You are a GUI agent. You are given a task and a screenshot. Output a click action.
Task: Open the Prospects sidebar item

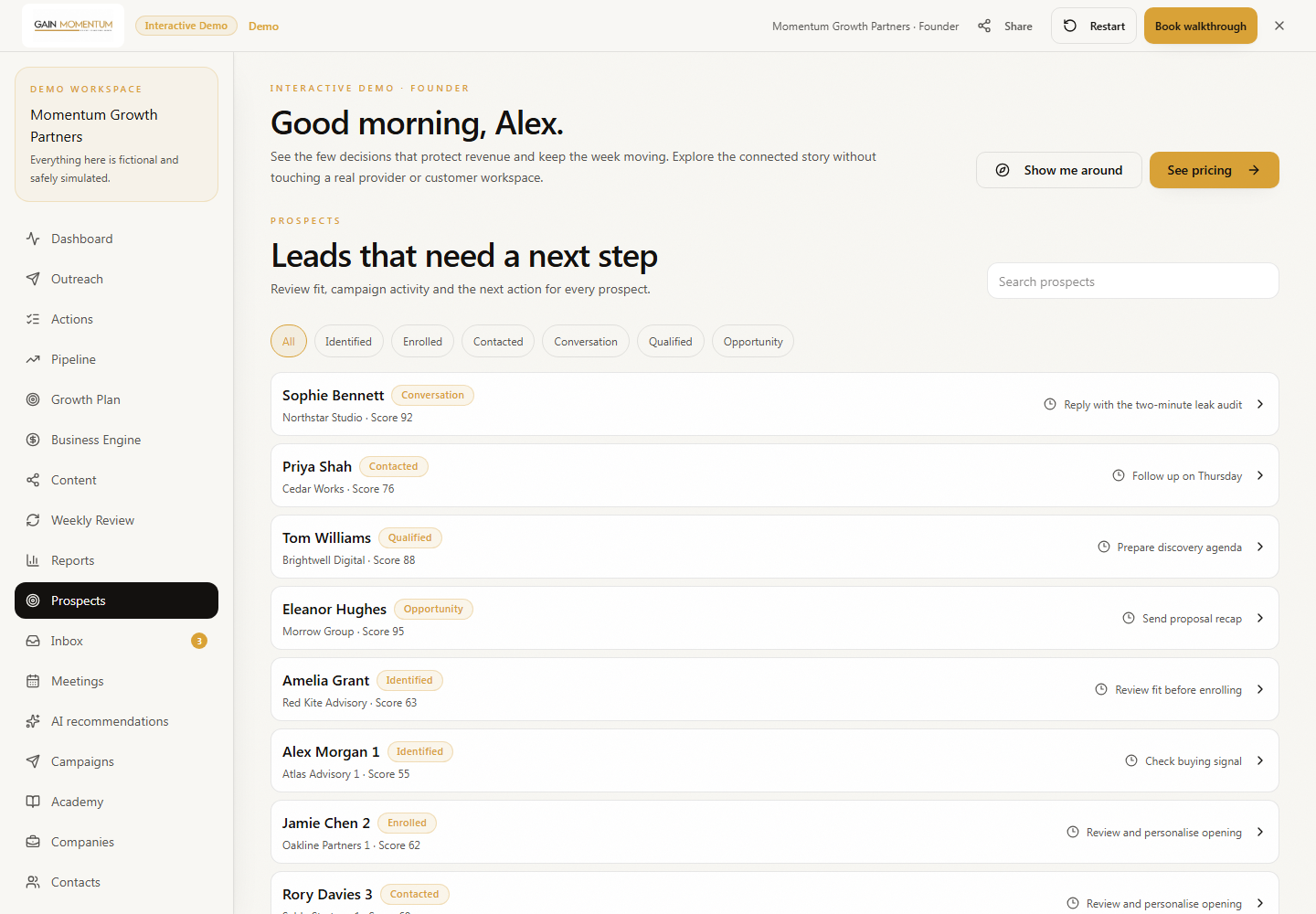pos(116,600)
